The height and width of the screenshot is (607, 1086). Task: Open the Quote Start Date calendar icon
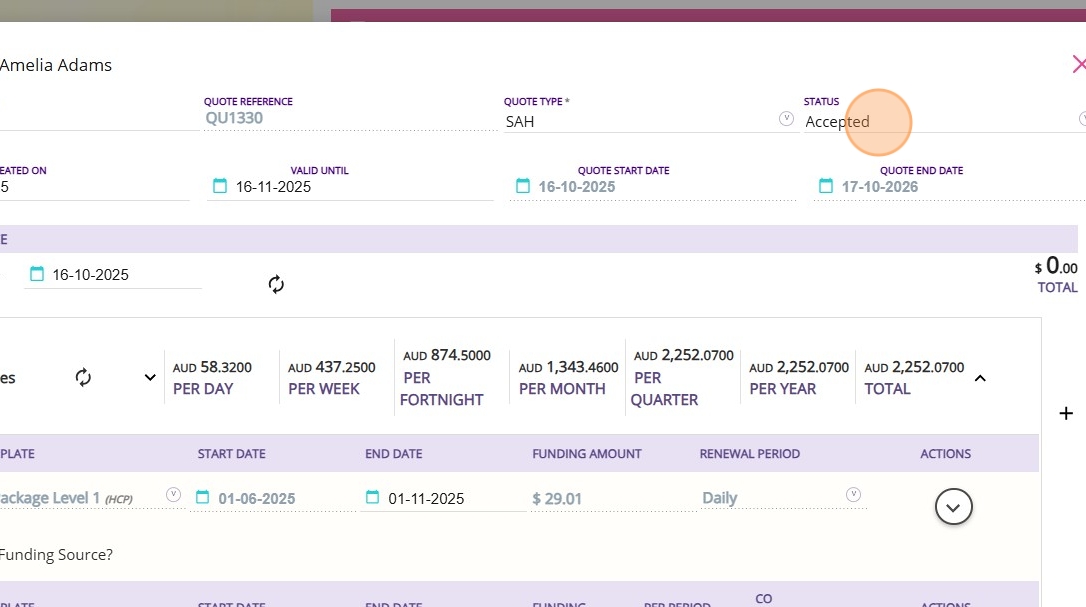coord(523,186)
